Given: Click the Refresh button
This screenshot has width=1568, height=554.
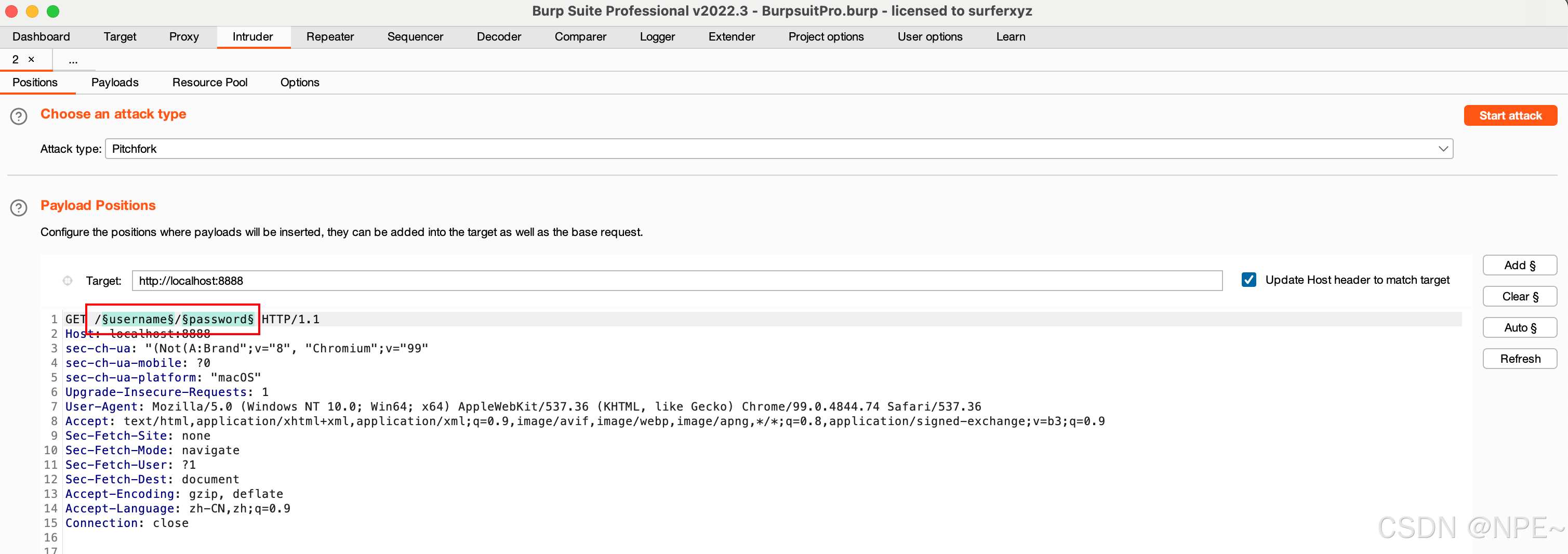Looking at the screenshot, I should point(1519,359).
